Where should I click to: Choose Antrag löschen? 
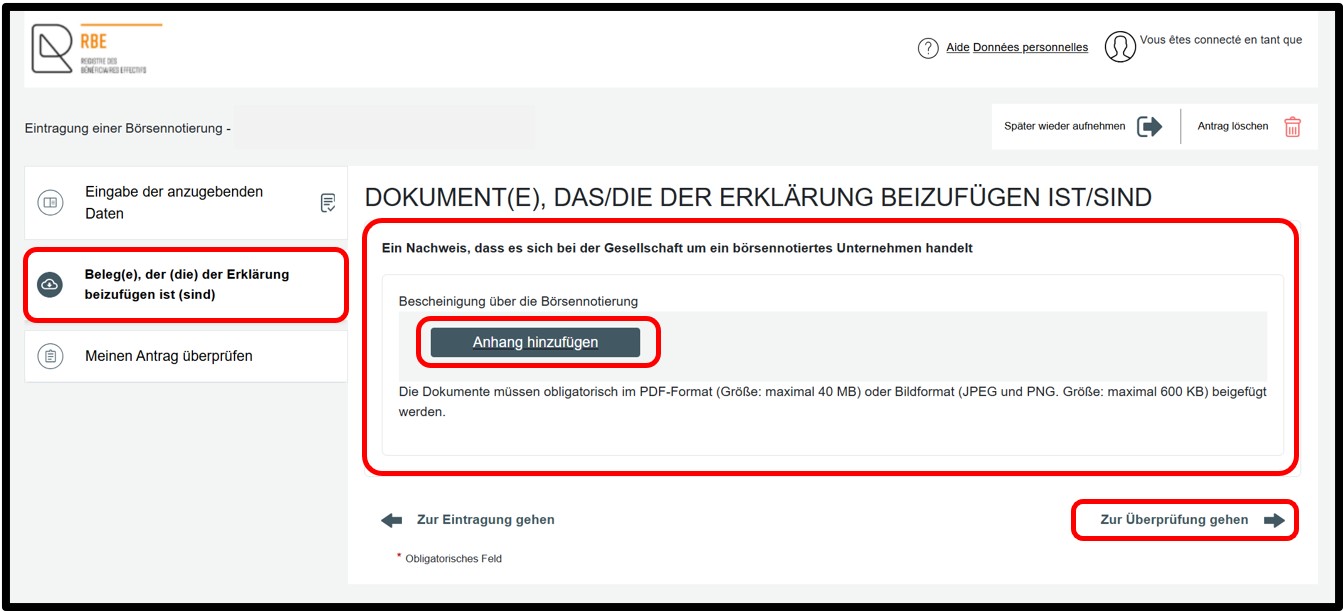(1233, 127)
